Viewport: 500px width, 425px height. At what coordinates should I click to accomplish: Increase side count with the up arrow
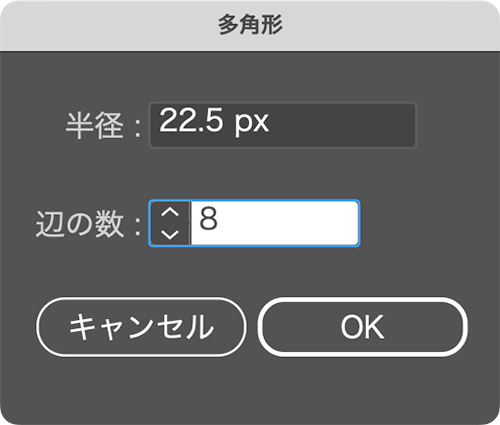tap(170, 212)
